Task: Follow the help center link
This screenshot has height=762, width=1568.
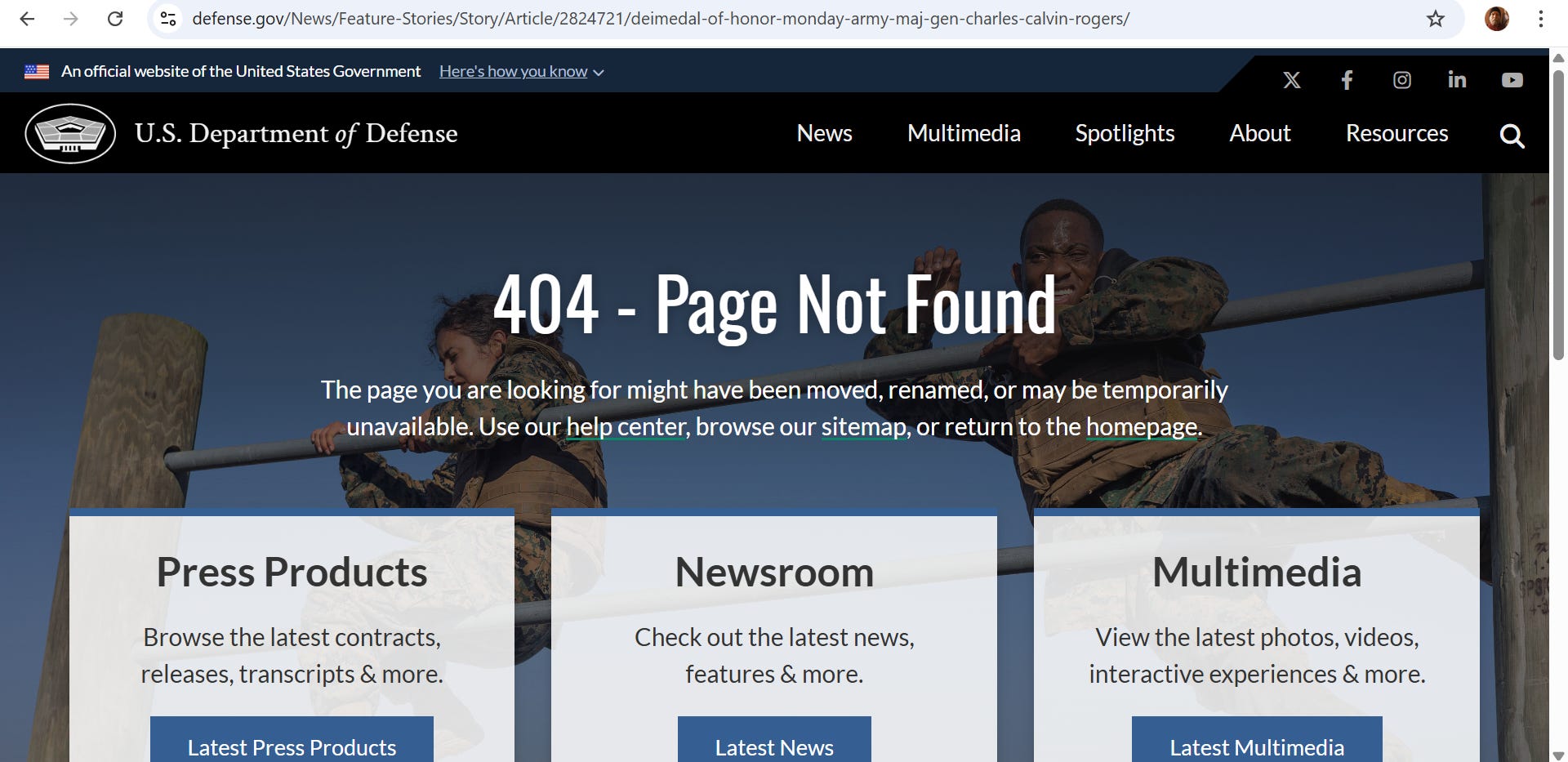Action: (626, 426)
